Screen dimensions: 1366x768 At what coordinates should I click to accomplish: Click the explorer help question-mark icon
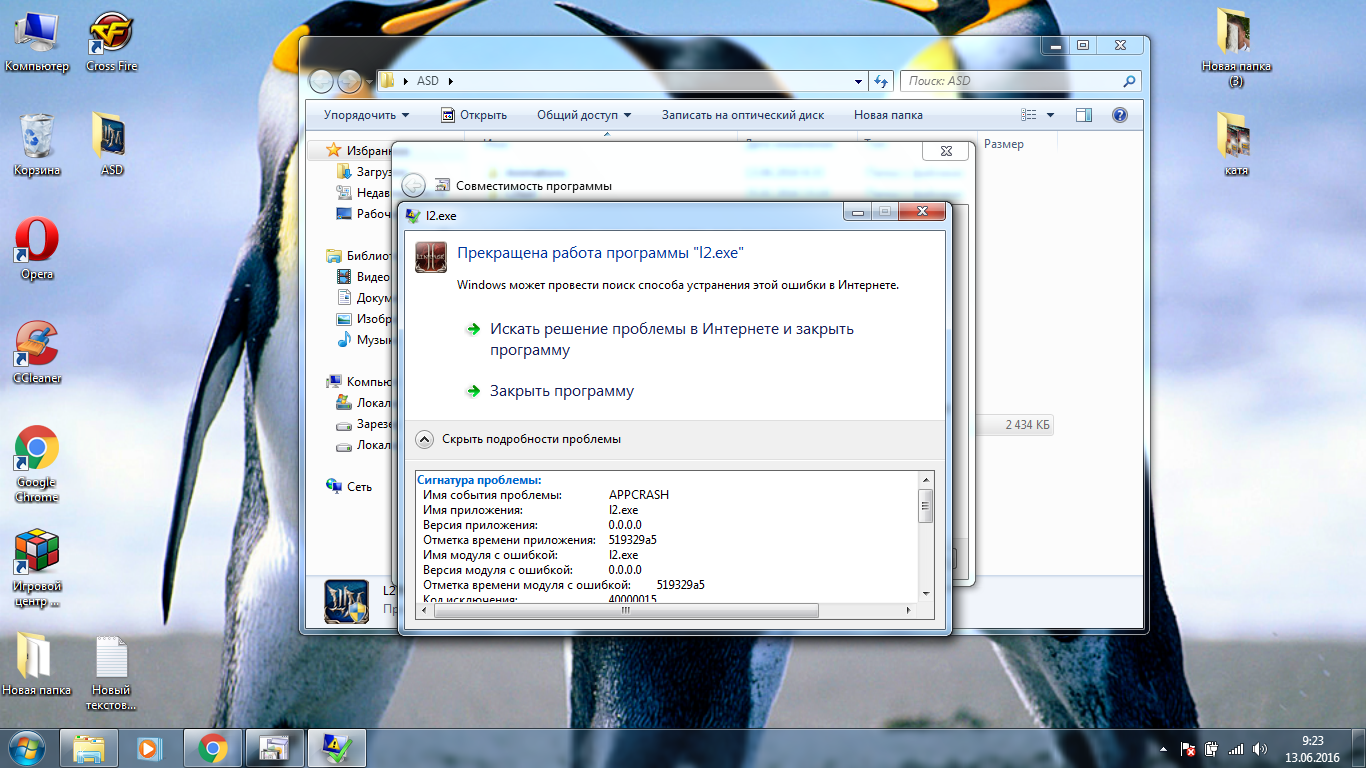(1120, 115)
